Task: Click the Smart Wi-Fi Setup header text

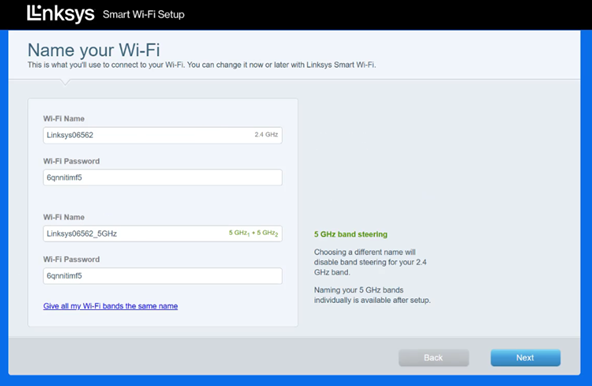Action: tap(143, 14)
